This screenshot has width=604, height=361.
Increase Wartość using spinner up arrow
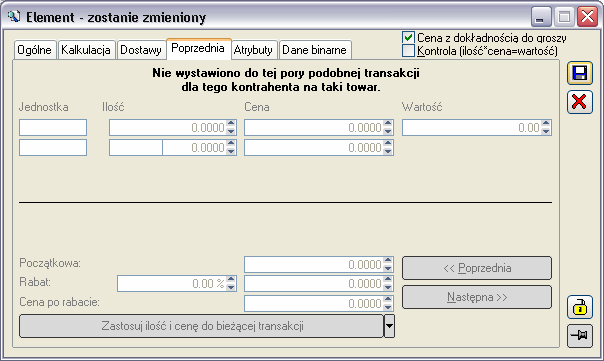tap(546, 124)
